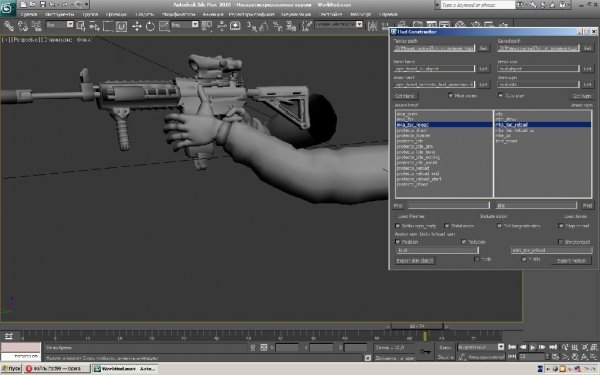The image size is (600, 375).
Task: Click the New Scene icon in the quick access toolbar
Action: 24,5
